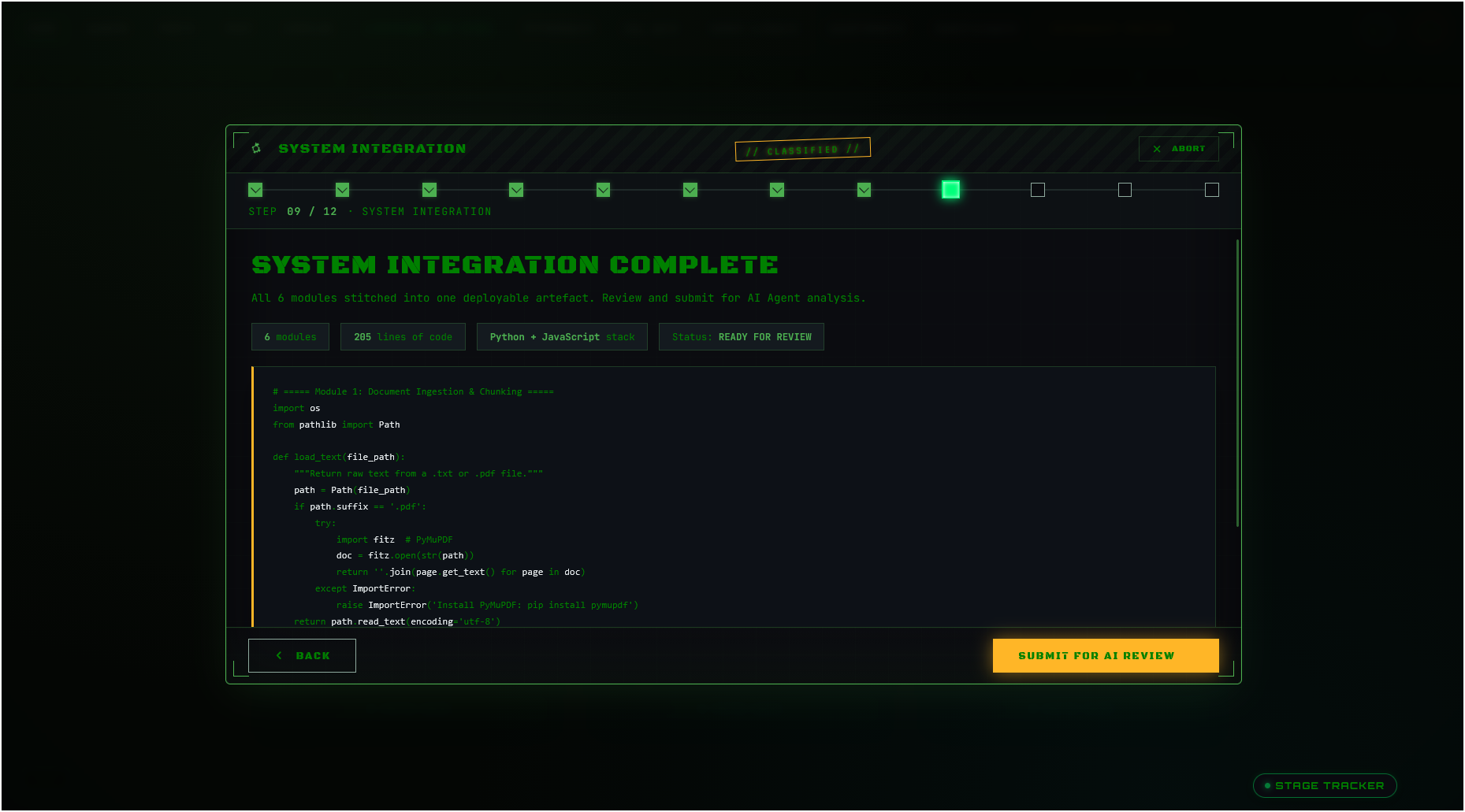Go back to the previous step

click(x=302, y=655)
